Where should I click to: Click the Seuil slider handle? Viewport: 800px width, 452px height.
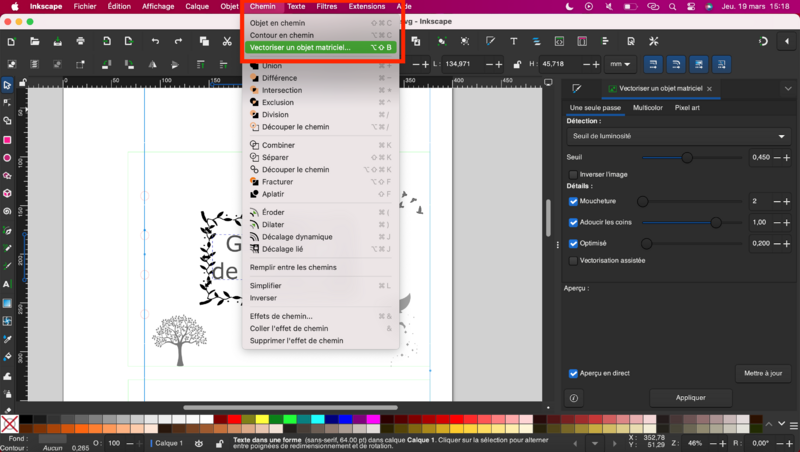pos(687,157)
